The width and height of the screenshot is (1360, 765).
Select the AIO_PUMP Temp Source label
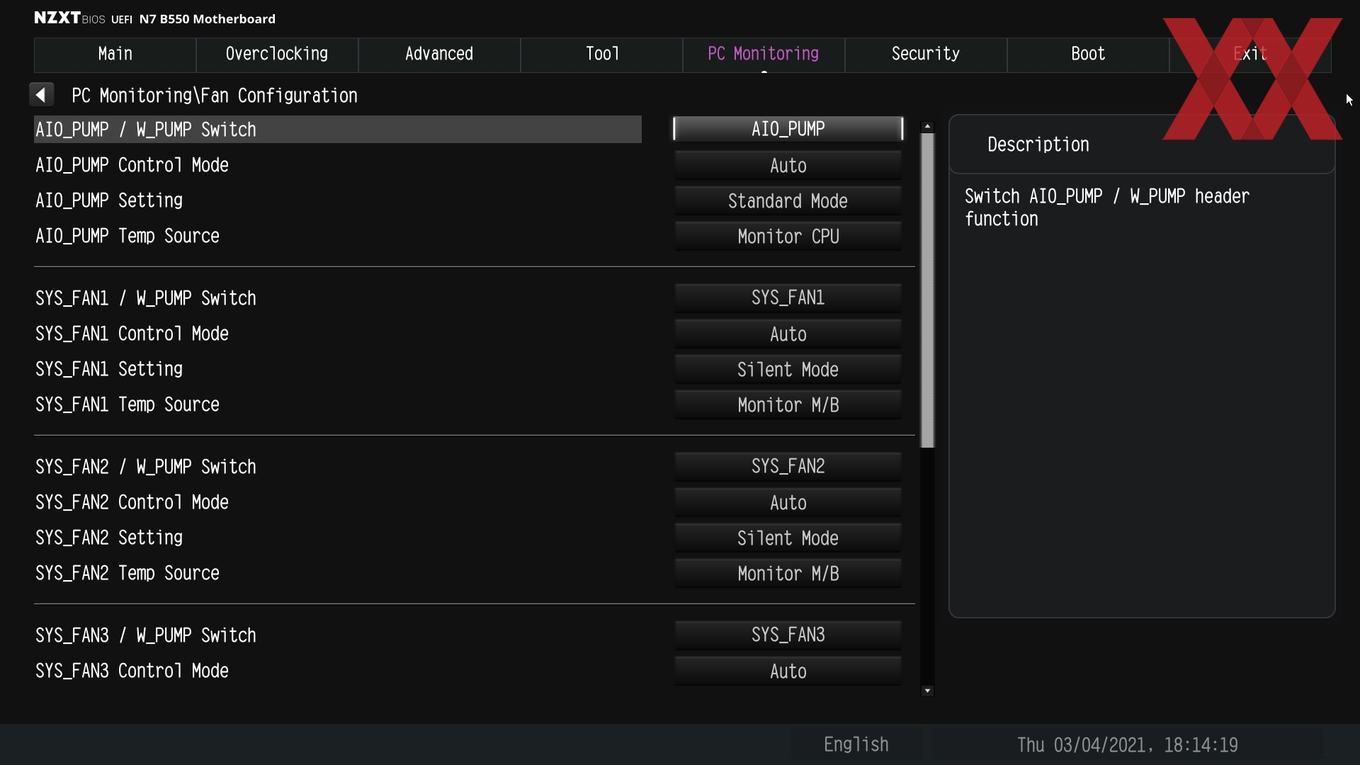pyautogui.click(x=127, y=236)
